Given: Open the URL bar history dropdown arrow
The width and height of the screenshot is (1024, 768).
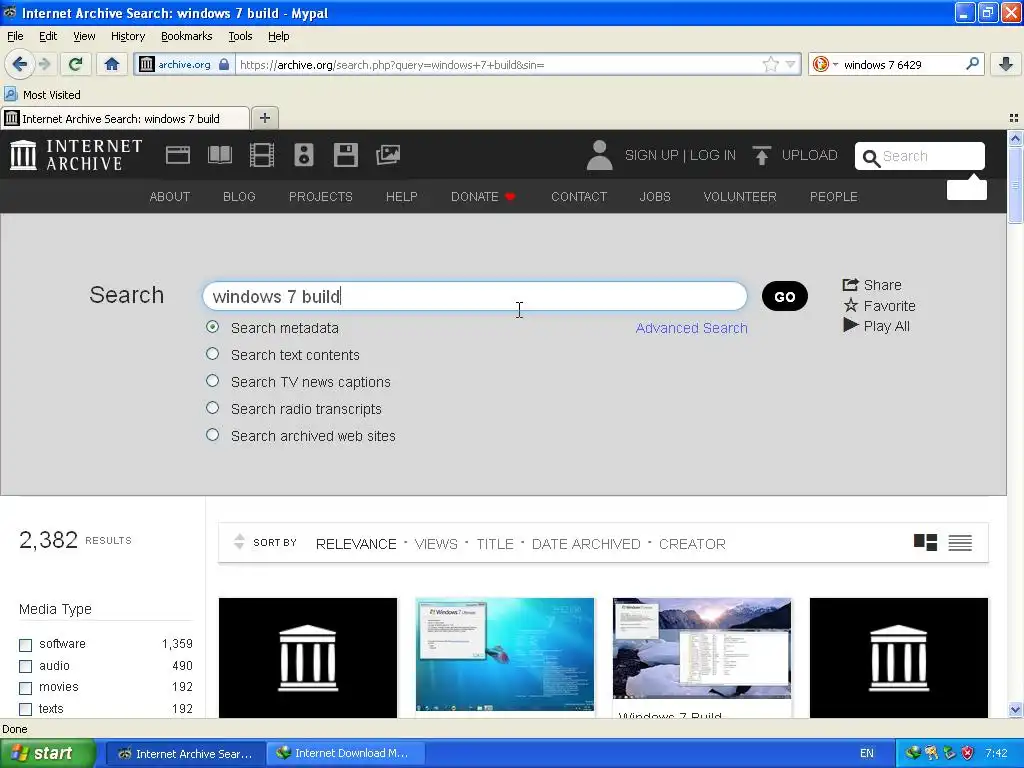Looking at the screenshot, I should 790,64.
